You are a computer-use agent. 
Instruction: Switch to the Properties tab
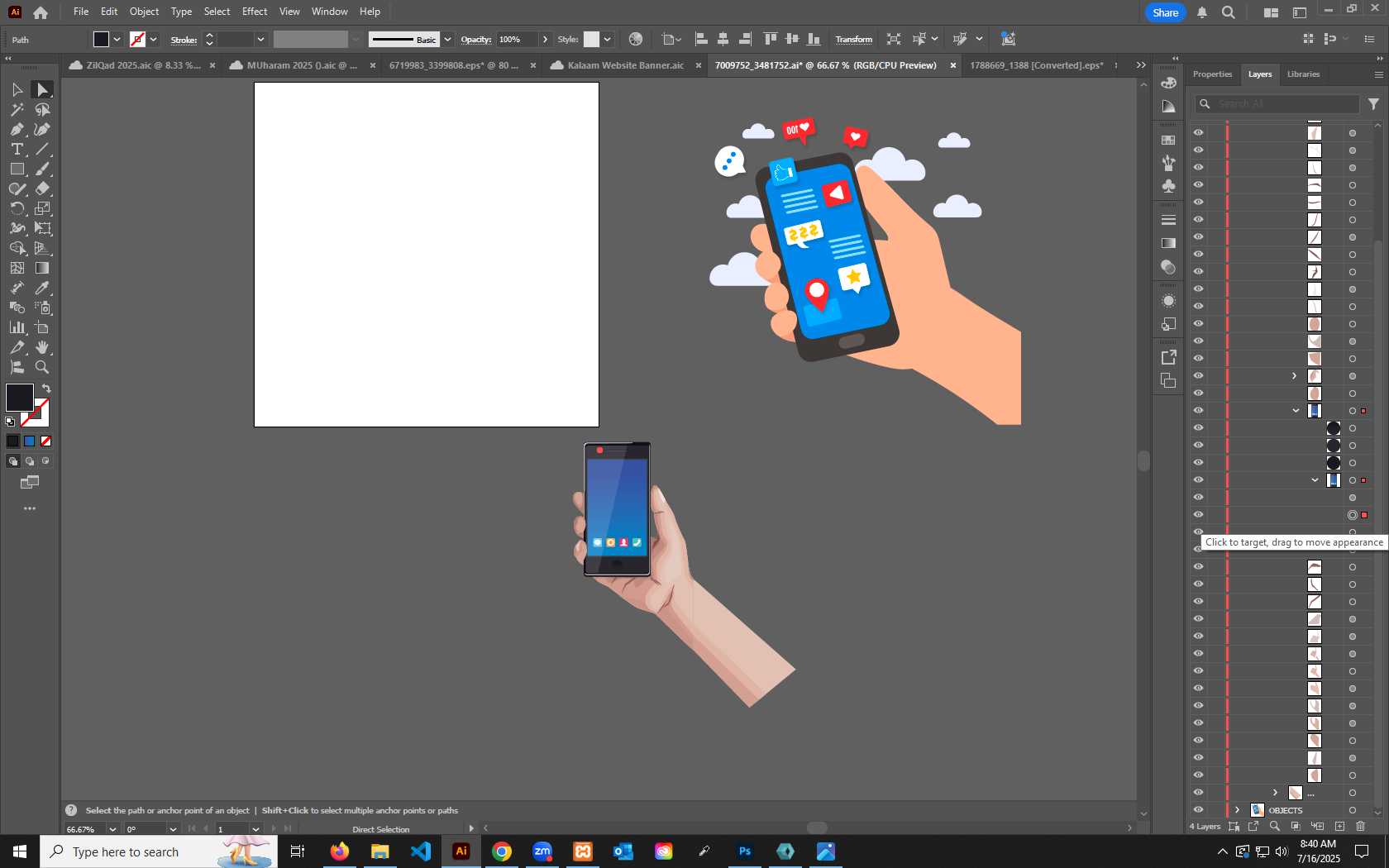(x=1212, y=74)
